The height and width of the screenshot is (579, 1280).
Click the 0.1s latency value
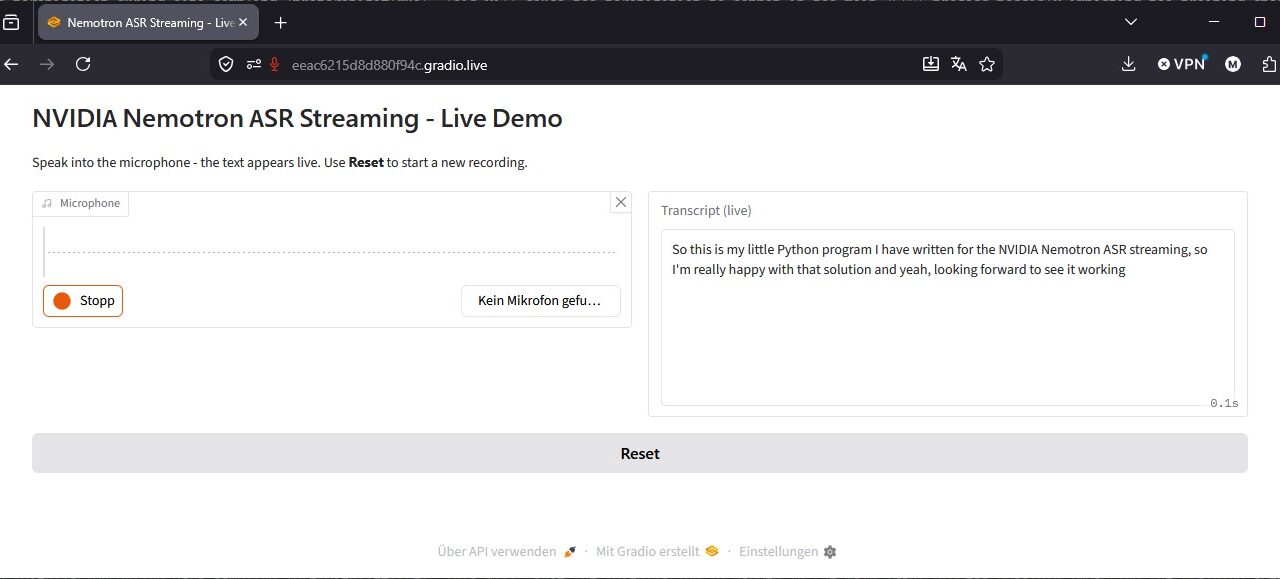tap(1224, 403)
